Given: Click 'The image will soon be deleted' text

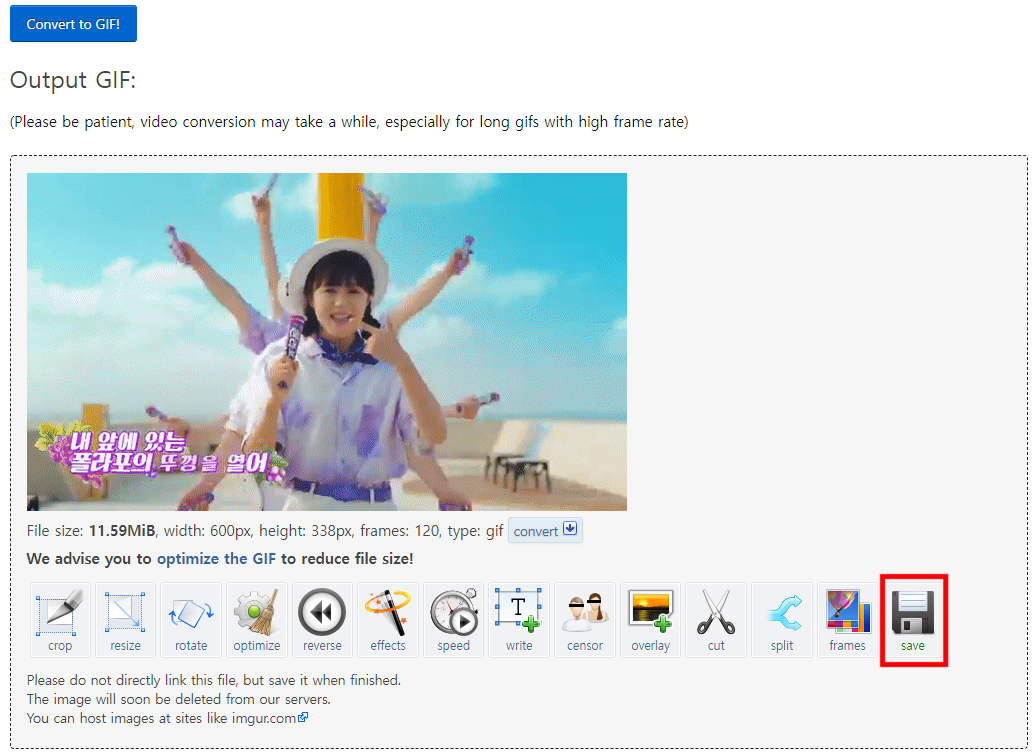Looking at the screenshot, I should (x=179, y=699).
